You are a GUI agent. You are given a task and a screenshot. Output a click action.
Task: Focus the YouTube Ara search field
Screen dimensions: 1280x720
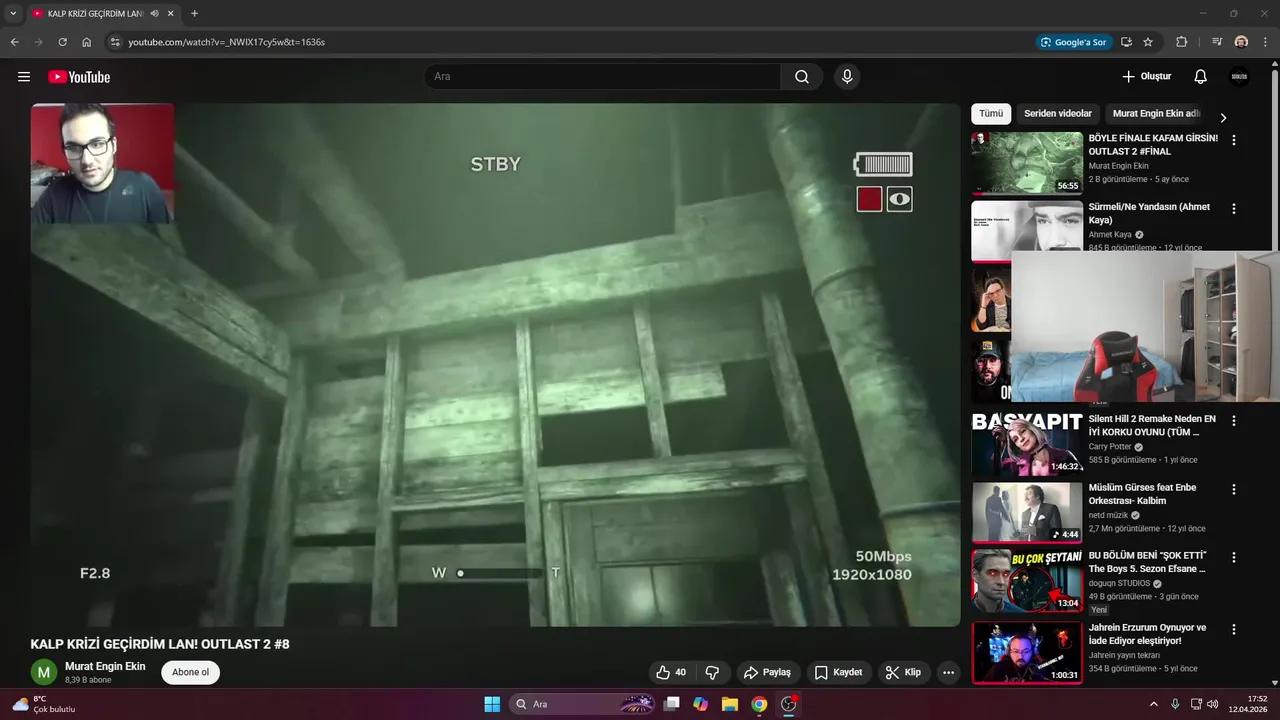[x=603, y=77]
